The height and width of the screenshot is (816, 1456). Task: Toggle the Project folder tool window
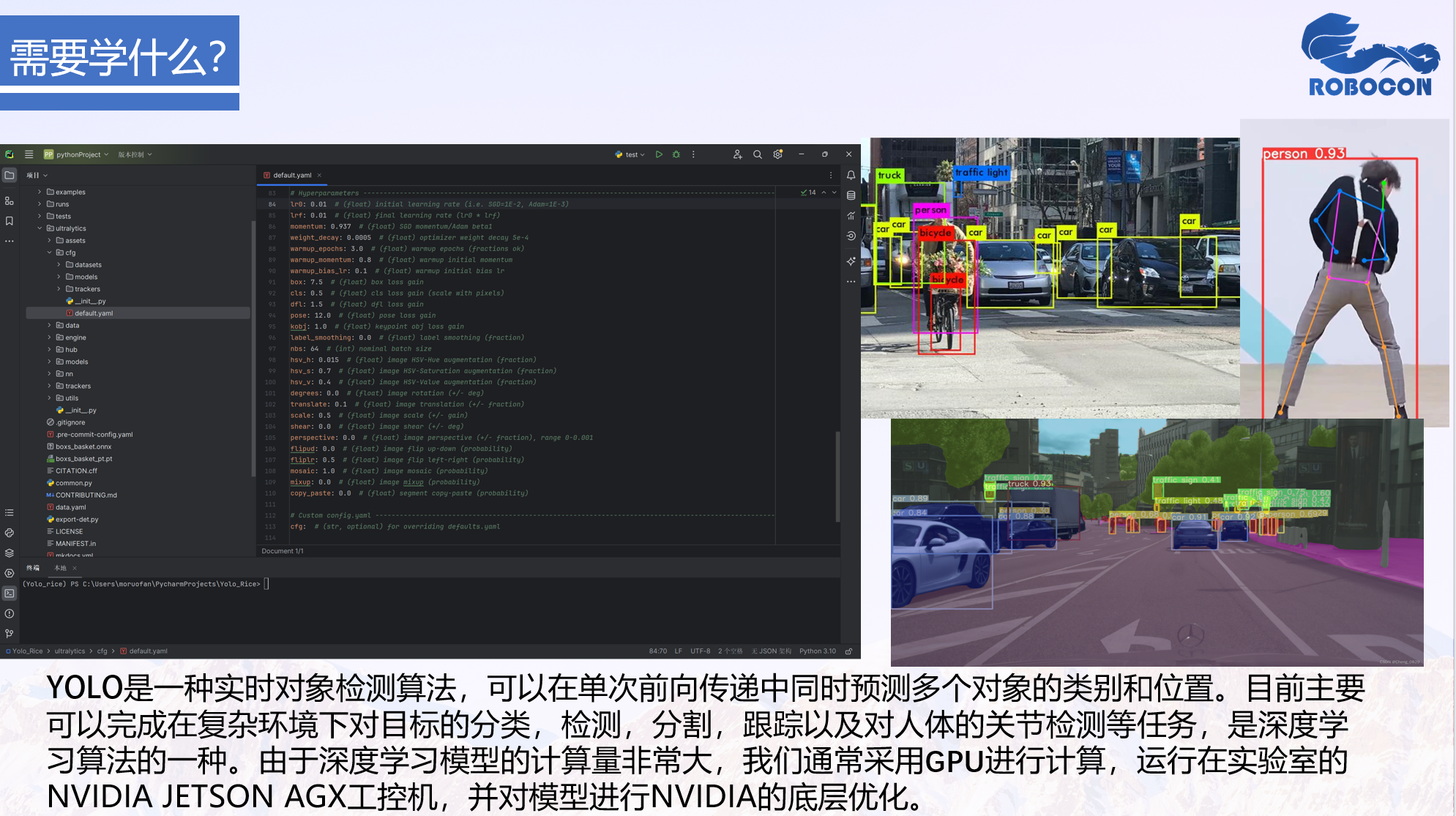click(x=10, y=176)
